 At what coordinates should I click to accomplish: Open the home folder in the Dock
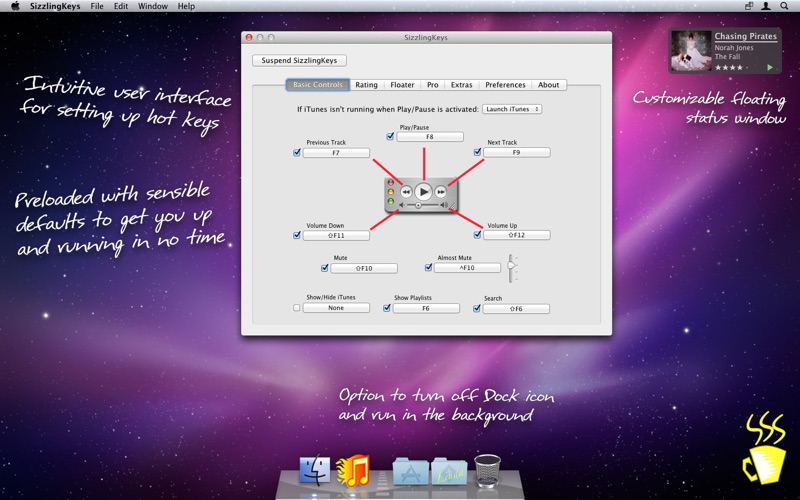tap(449, 471)
